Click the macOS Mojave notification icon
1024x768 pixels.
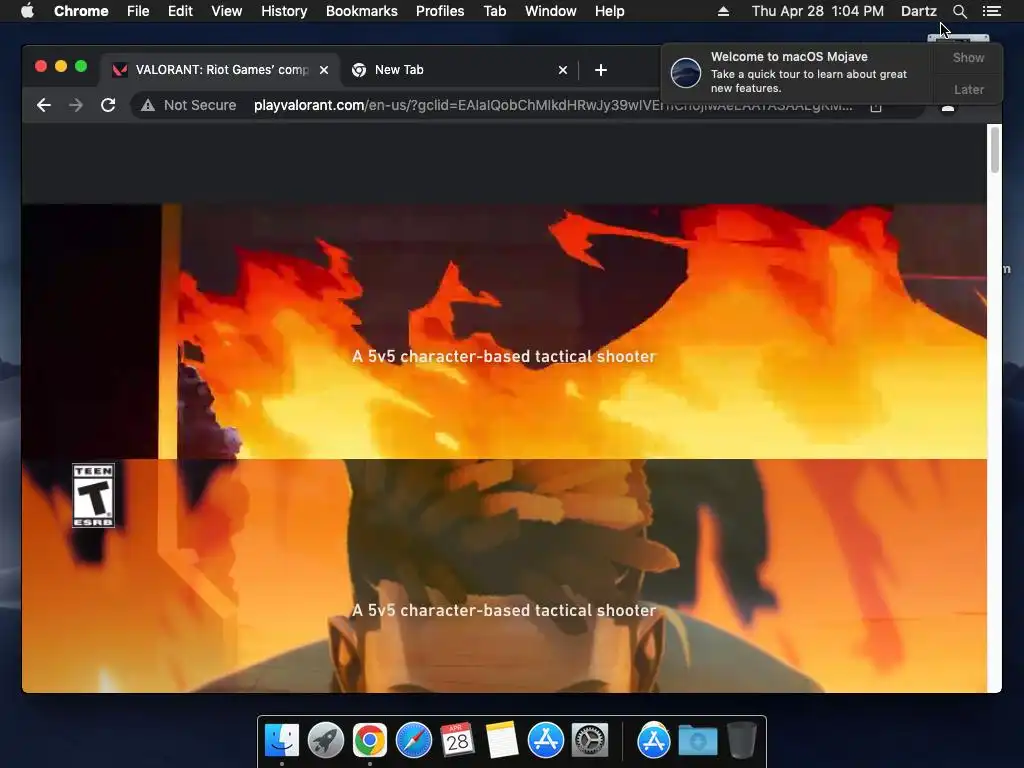[x=686, y=72]
